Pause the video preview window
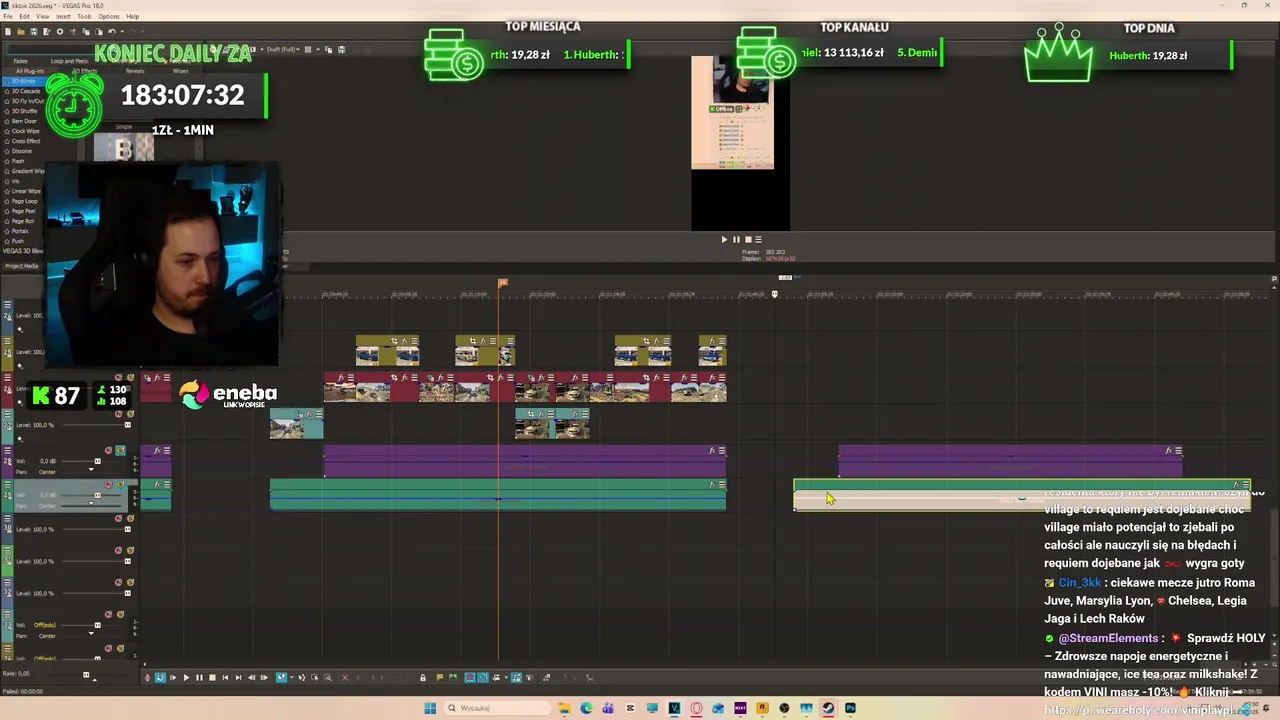 736,239
